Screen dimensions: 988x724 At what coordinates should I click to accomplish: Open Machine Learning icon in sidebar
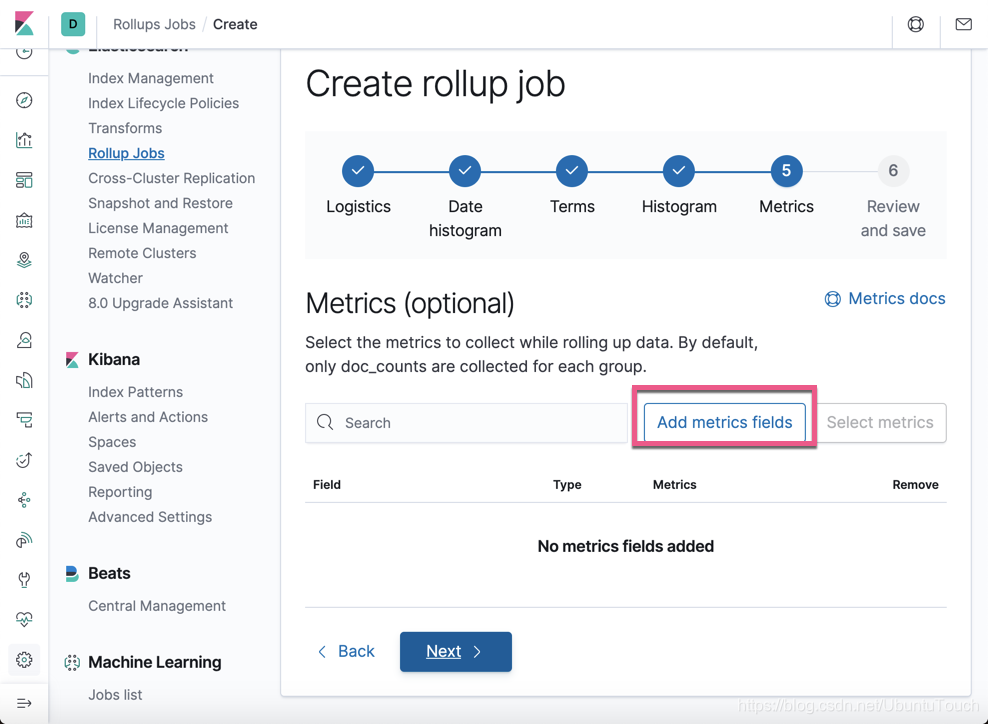tap(24, 300)
